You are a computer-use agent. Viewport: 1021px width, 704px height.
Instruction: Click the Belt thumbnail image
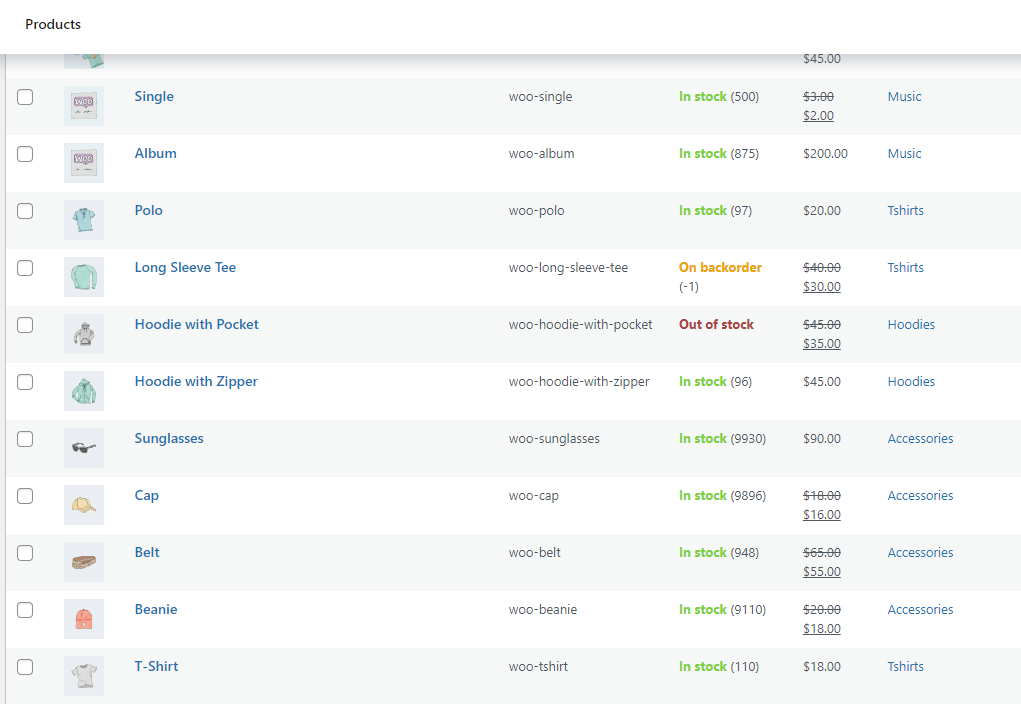click(84, 562)
